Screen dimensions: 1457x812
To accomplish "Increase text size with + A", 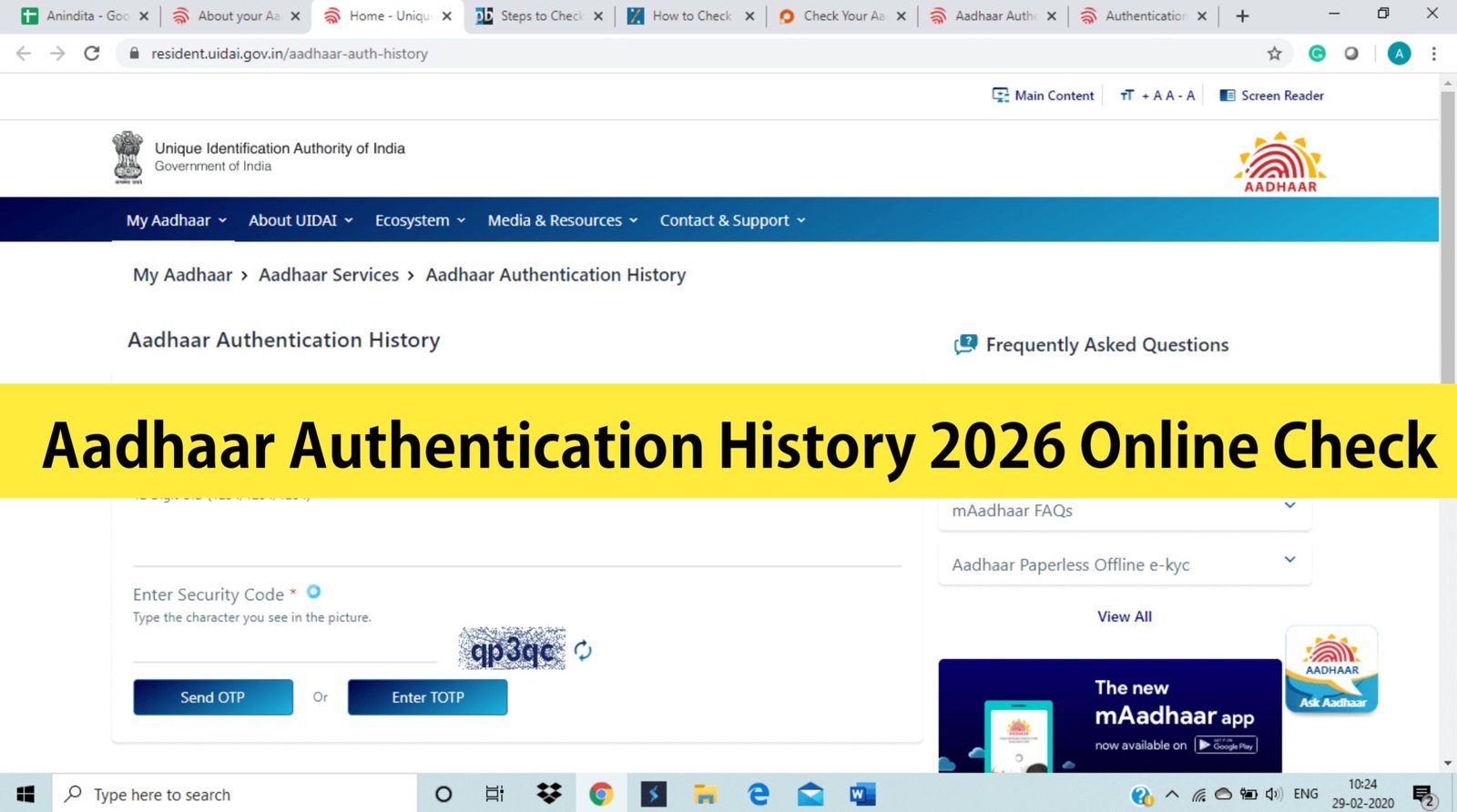I will tap(1151, 96).
